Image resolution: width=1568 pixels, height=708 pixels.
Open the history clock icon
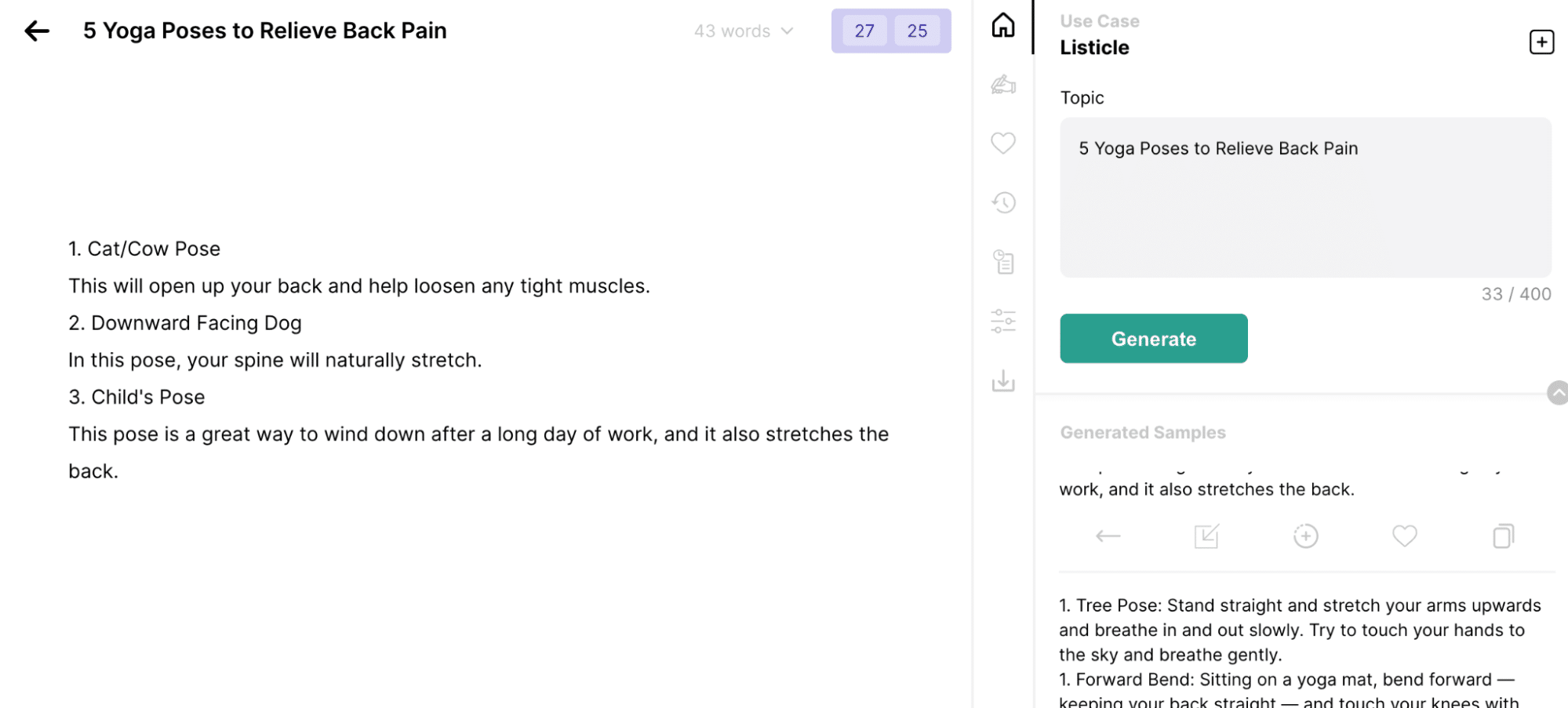point(1003,203)
